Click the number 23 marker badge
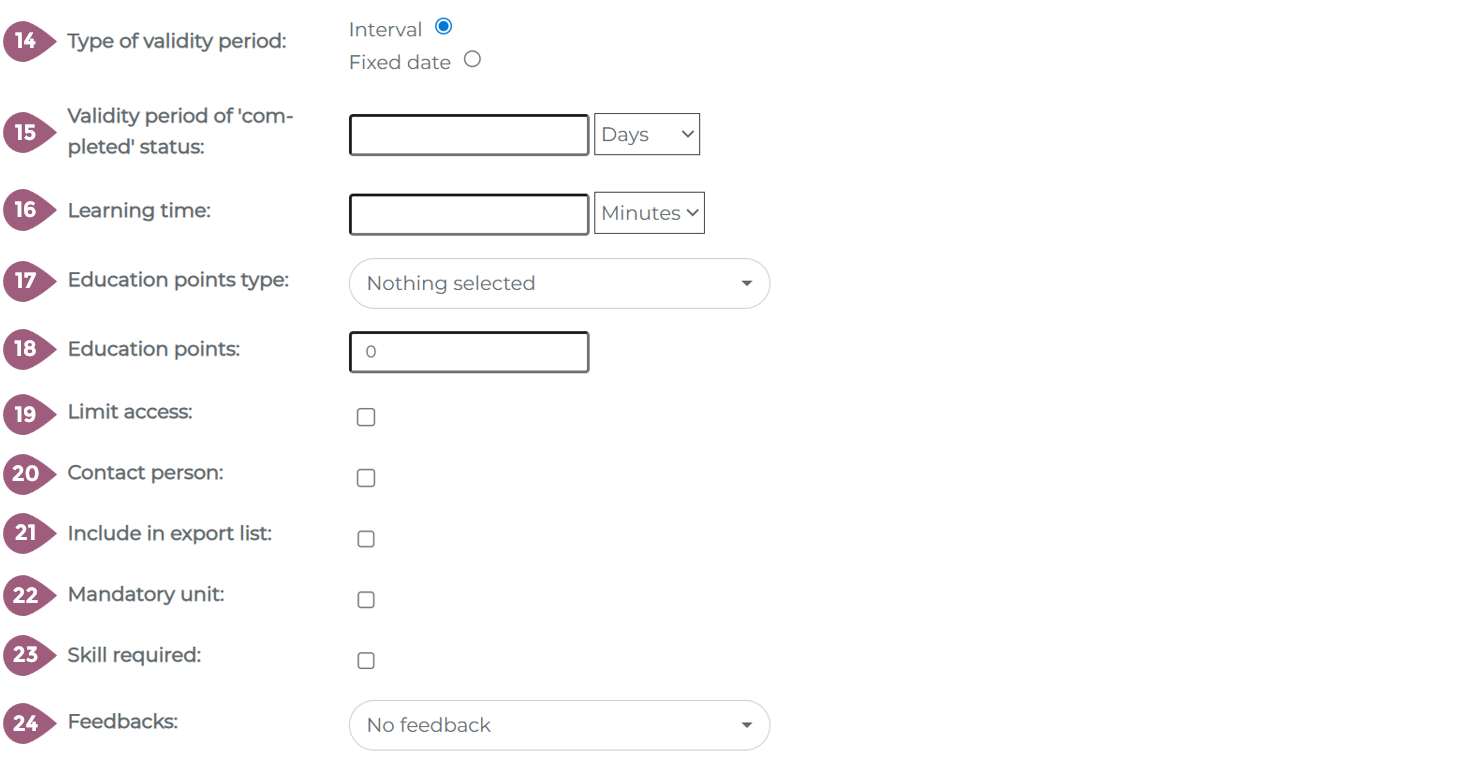 [26, 656]
